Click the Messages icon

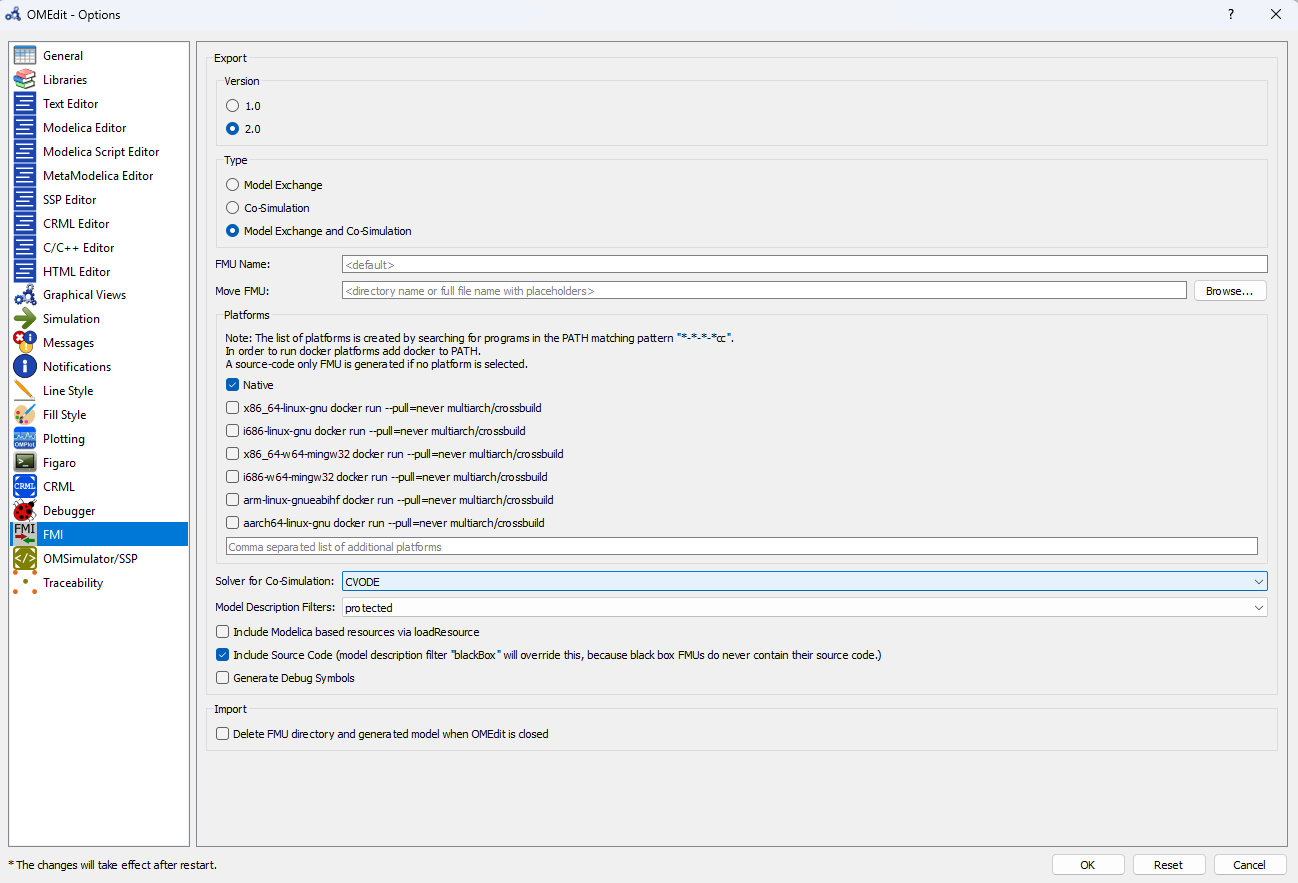pyautogui.click(x=25, y=343)
